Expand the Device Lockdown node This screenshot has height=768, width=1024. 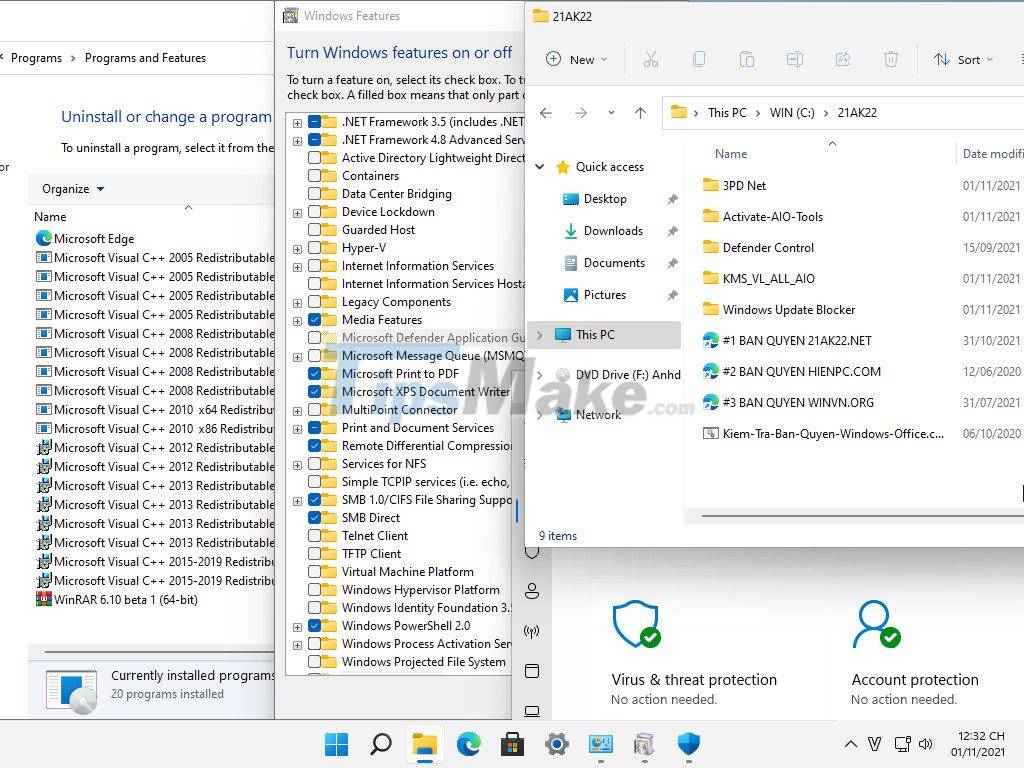pos(297,213)
